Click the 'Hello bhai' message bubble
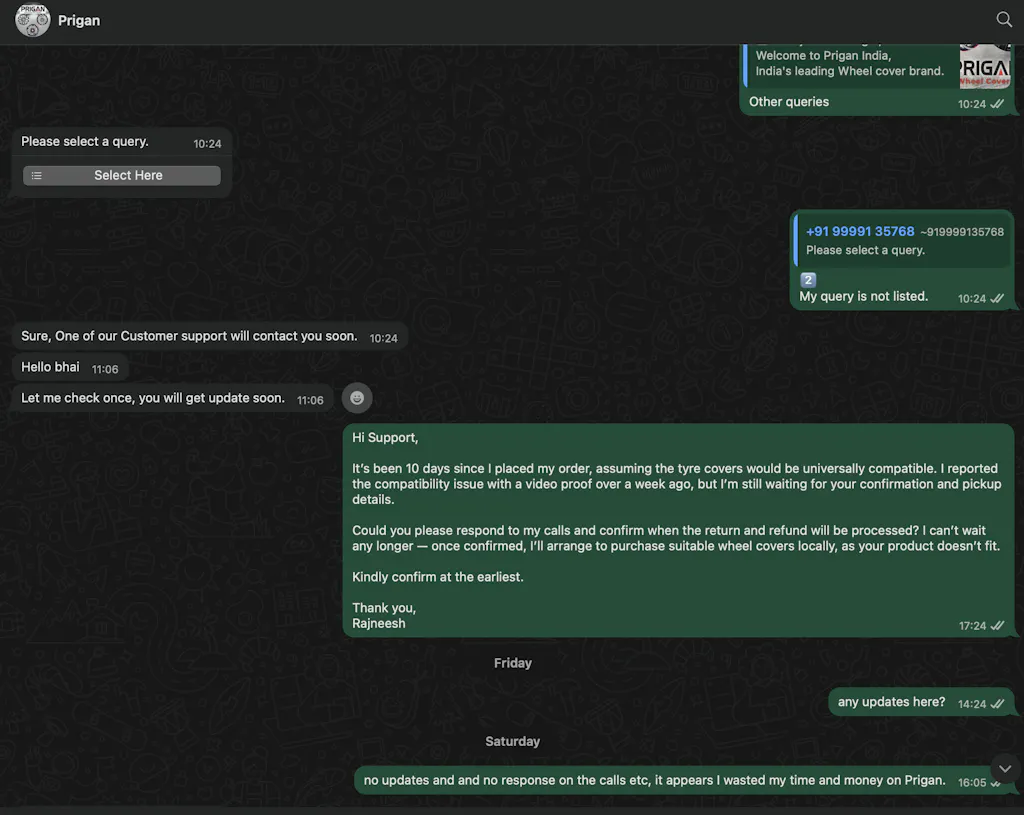 click(x=51, y=368)
